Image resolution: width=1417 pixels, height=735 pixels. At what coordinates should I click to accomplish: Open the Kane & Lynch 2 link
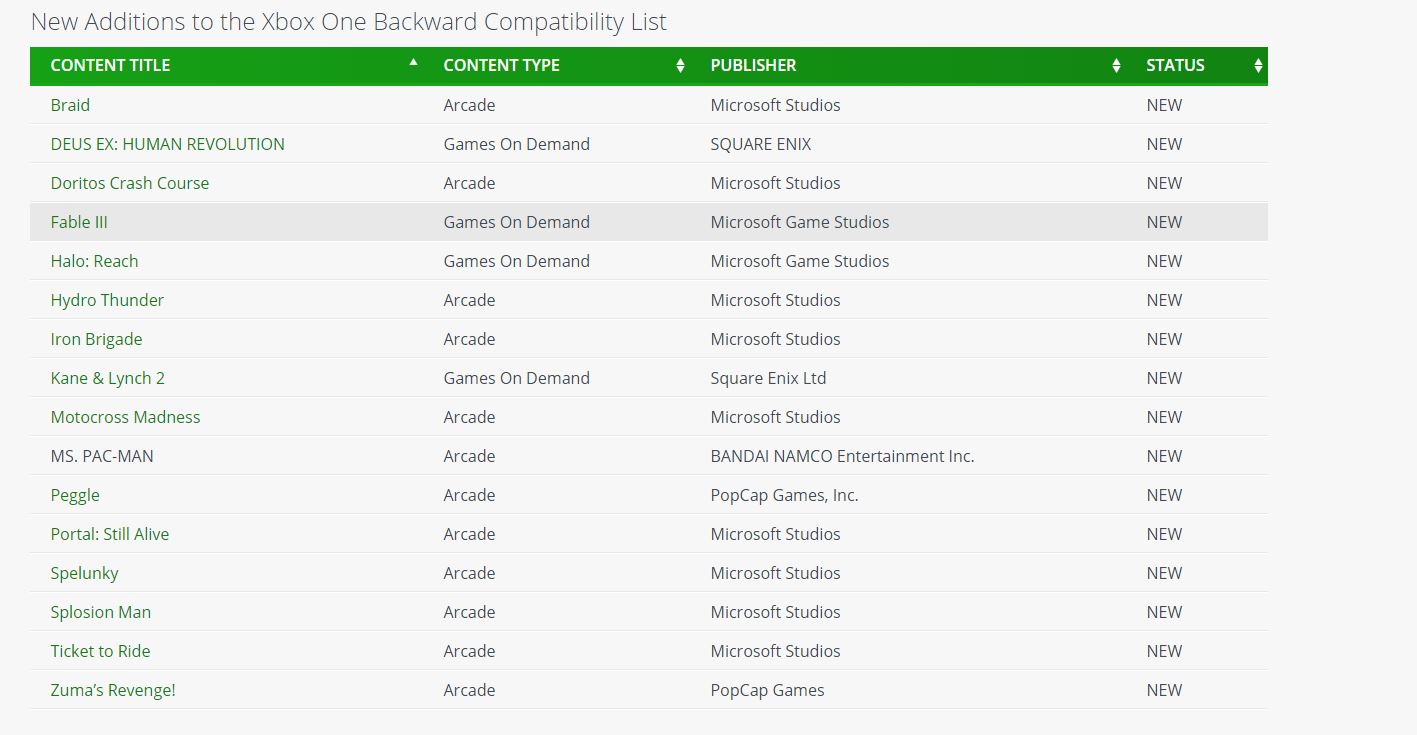107,378
